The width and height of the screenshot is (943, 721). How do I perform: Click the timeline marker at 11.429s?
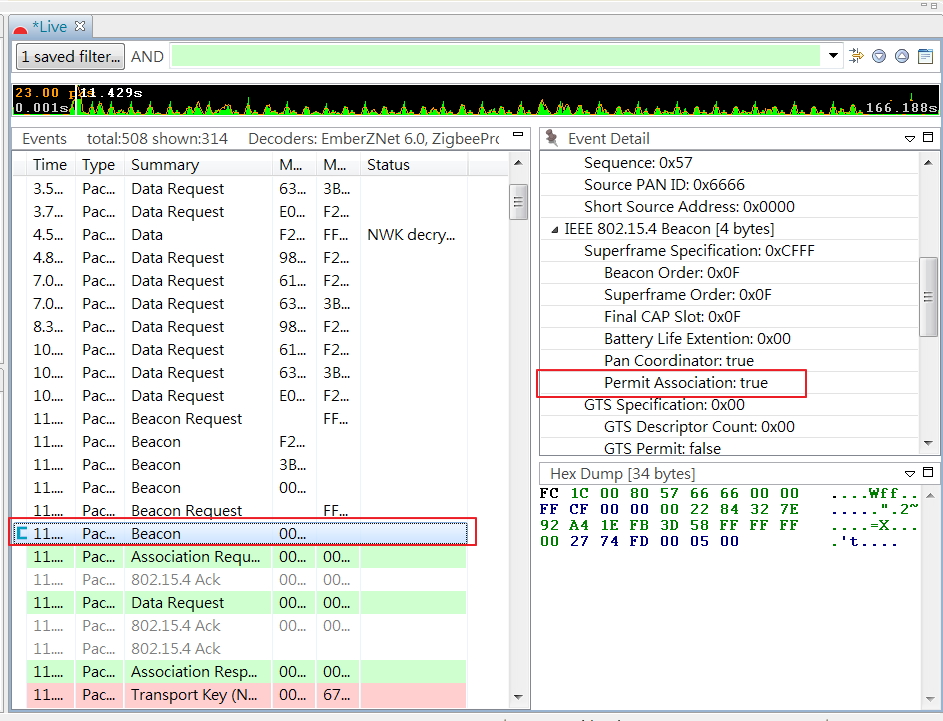[x=77, y=101]
